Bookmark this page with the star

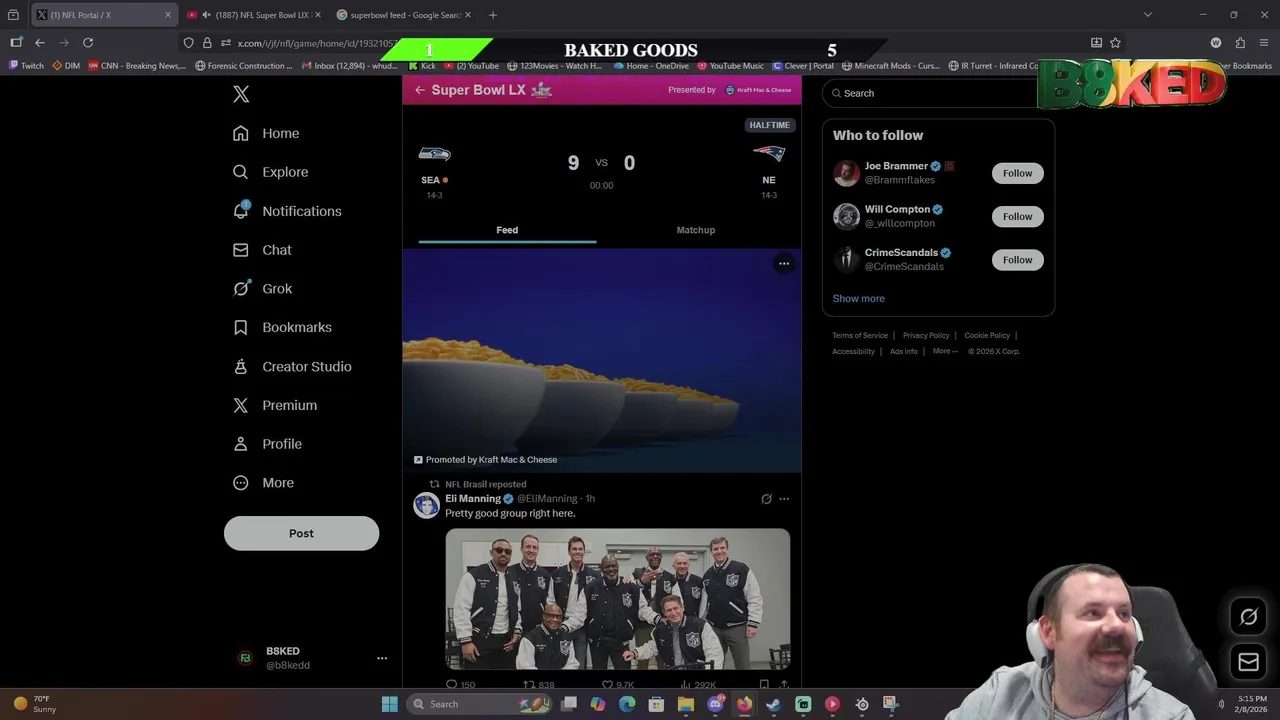[x=1115, y=43]
